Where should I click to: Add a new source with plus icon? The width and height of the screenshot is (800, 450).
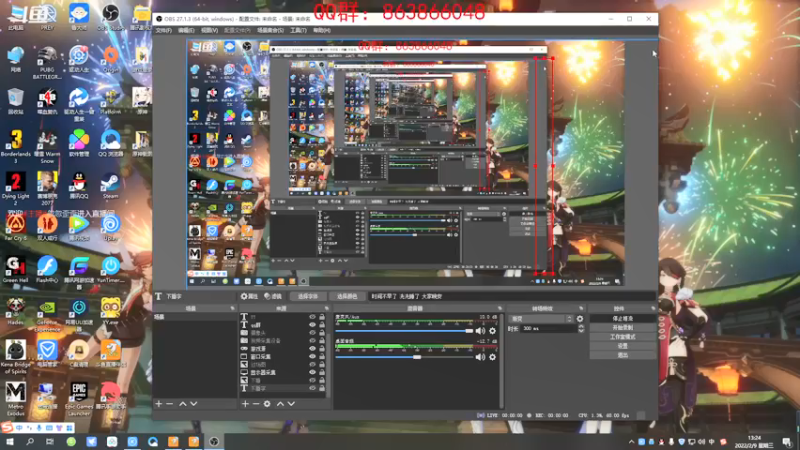click(245, 404)
